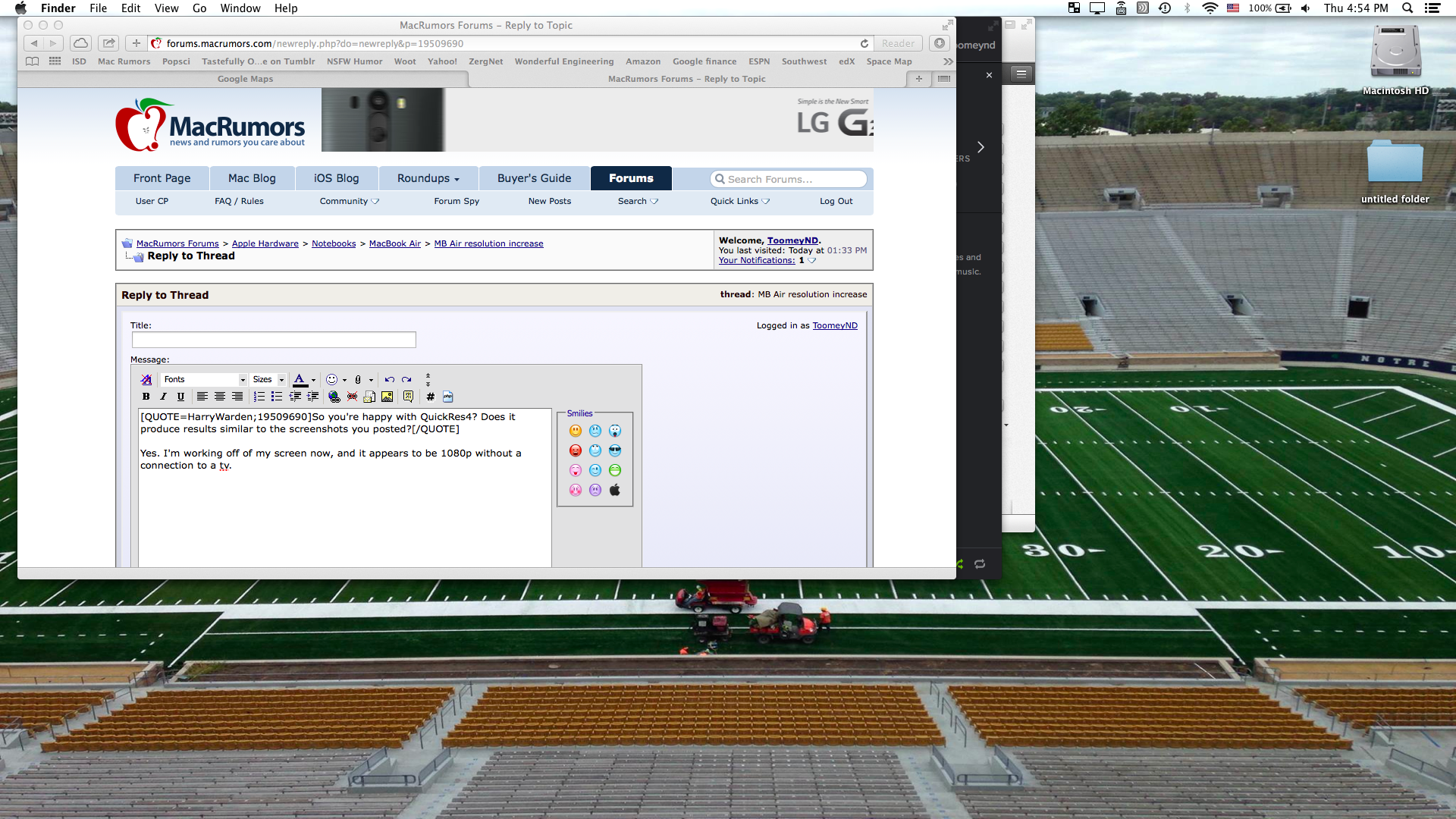Click the Remove Text Formatting icon
The image size is (1456, 819).
(x=146, y=379)
